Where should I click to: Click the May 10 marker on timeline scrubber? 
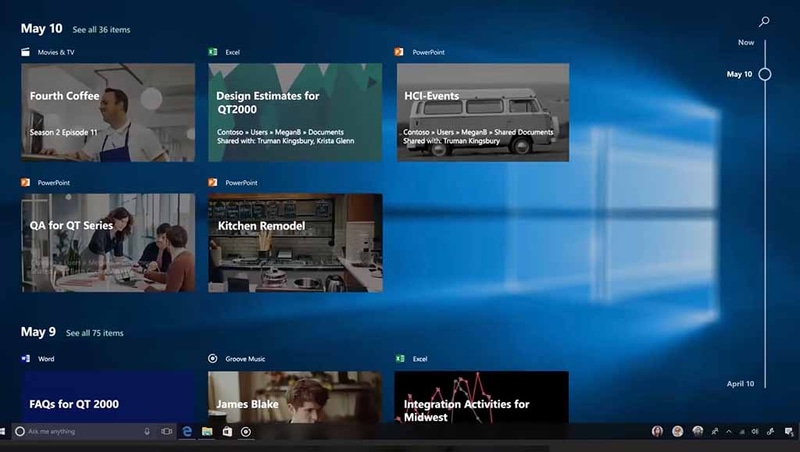[x=764, y=74]
